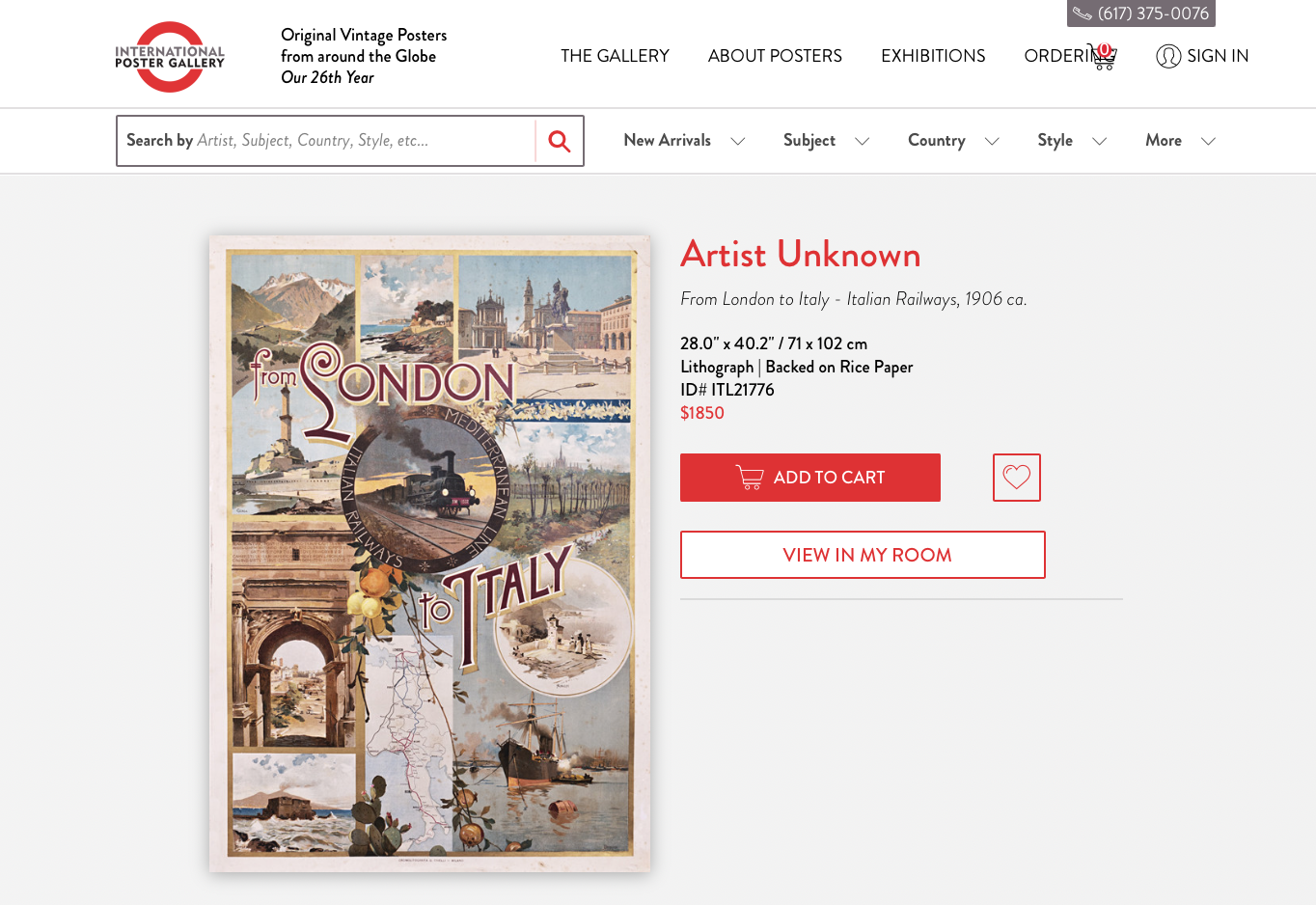The image size is (1316, 905).
Task: Click the red search magnifier icon
Action: tap(560, 141)
